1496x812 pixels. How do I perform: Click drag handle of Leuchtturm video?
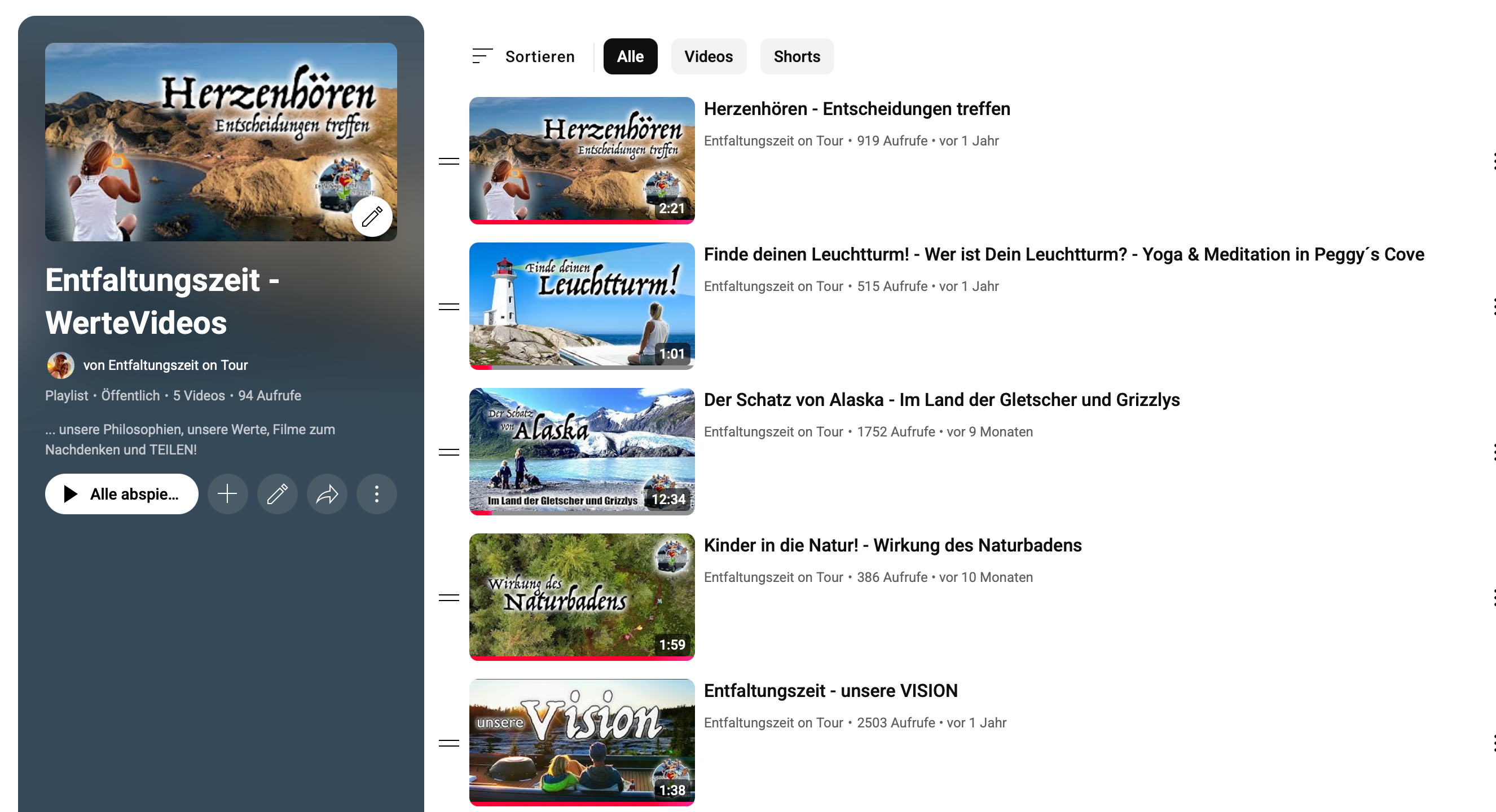point(448,306)
